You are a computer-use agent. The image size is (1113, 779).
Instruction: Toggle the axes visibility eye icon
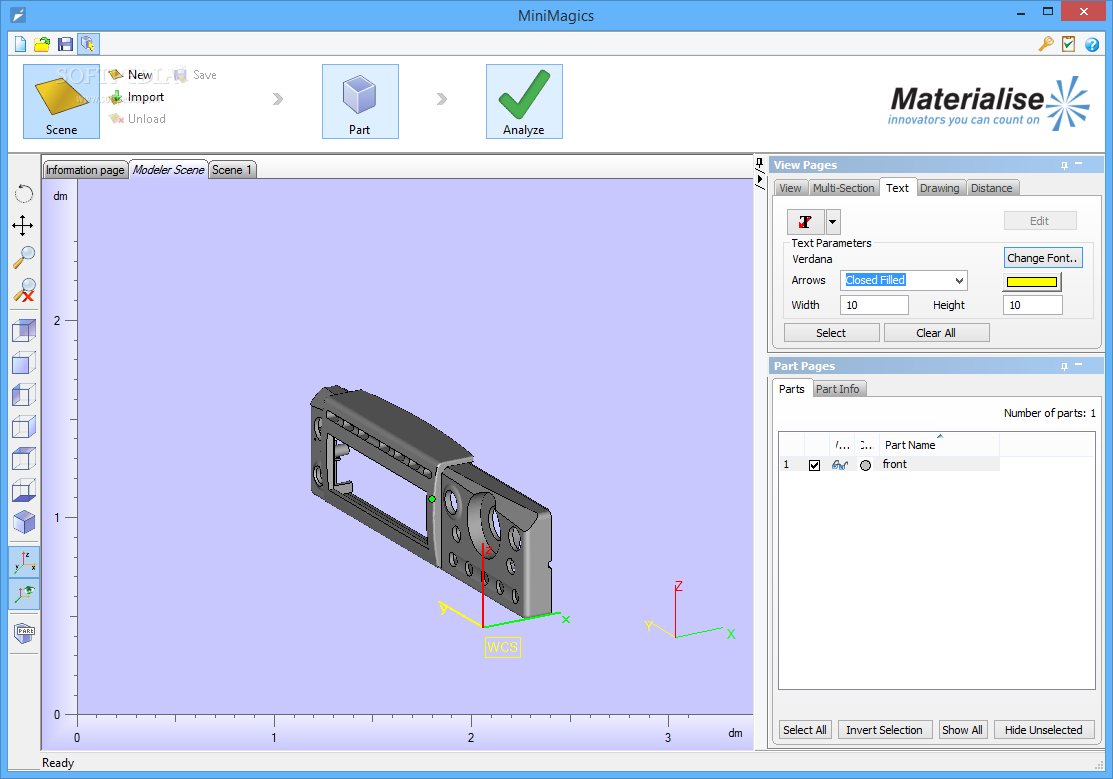[x=24, y=594]
